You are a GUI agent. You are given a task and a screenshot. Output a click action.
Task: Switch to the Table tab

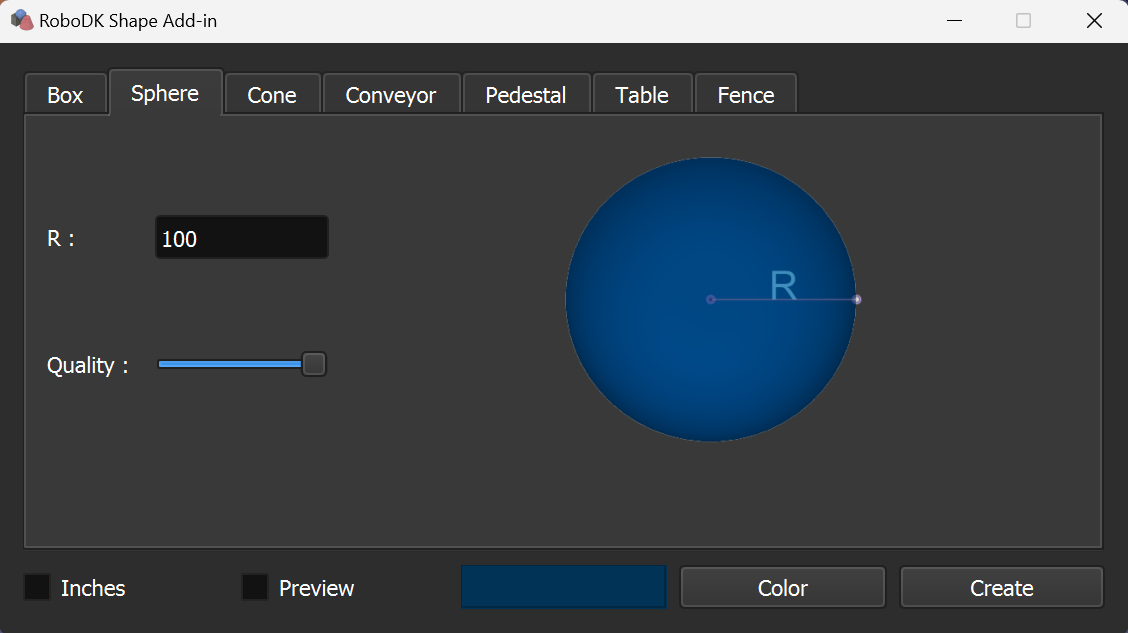[x=642, y=95]
